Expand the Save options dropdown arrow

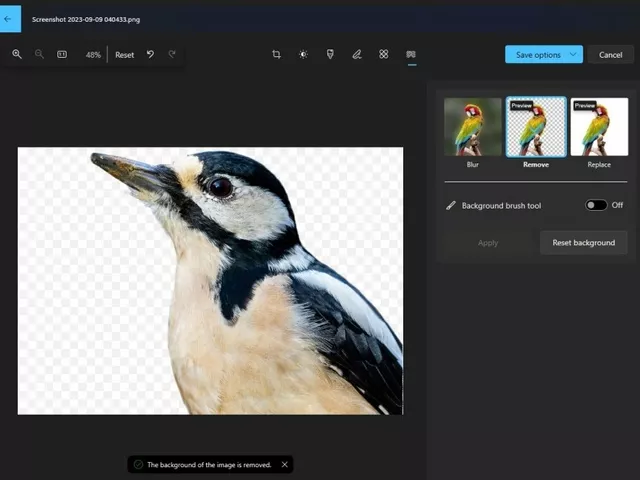pyautogui.click(x=573, y=54)
